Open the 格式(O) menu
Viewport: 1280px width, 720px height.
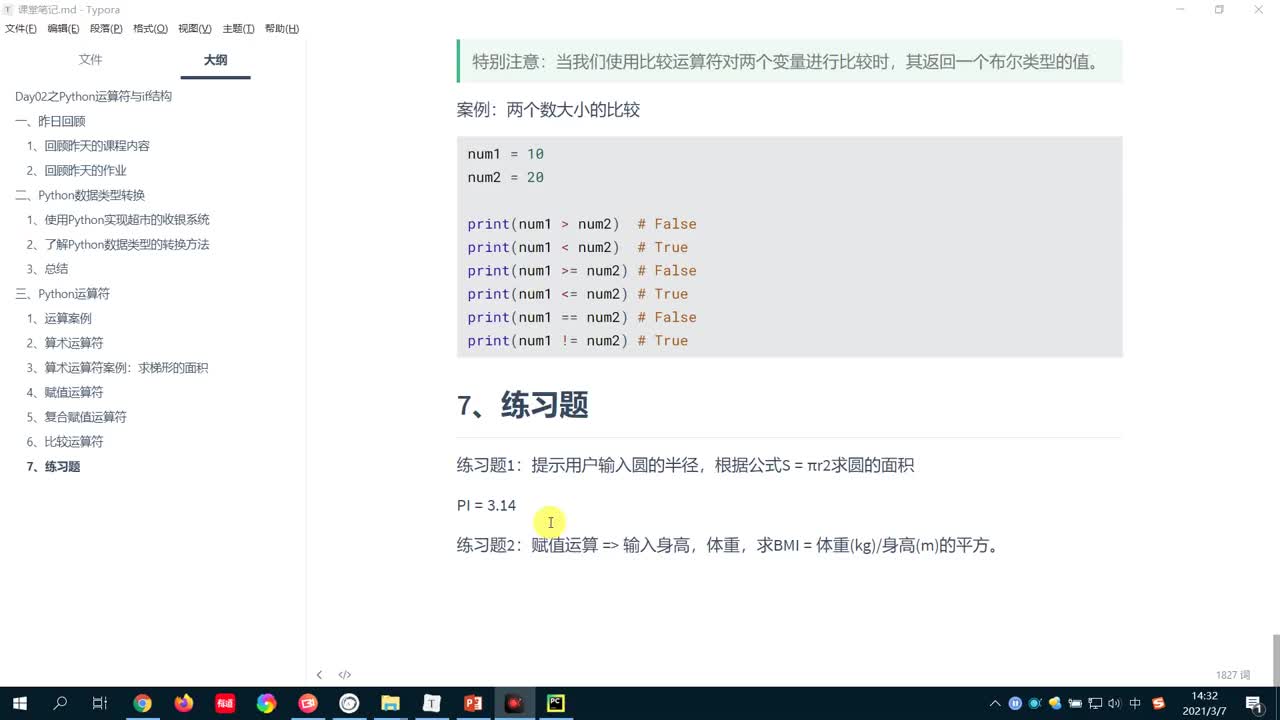[x=150, y=29]
